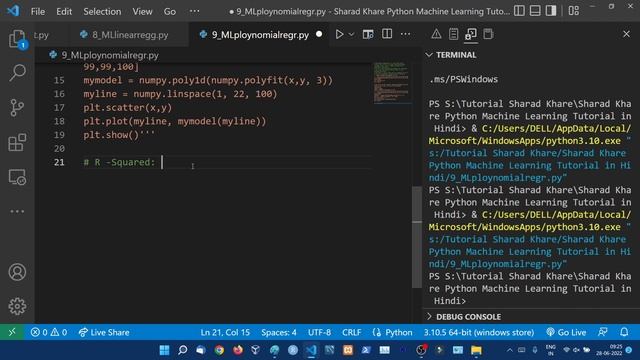
Task: Click the unsaved dot on 9_MLploynomialregr.py tab
Action: (319, 35)
